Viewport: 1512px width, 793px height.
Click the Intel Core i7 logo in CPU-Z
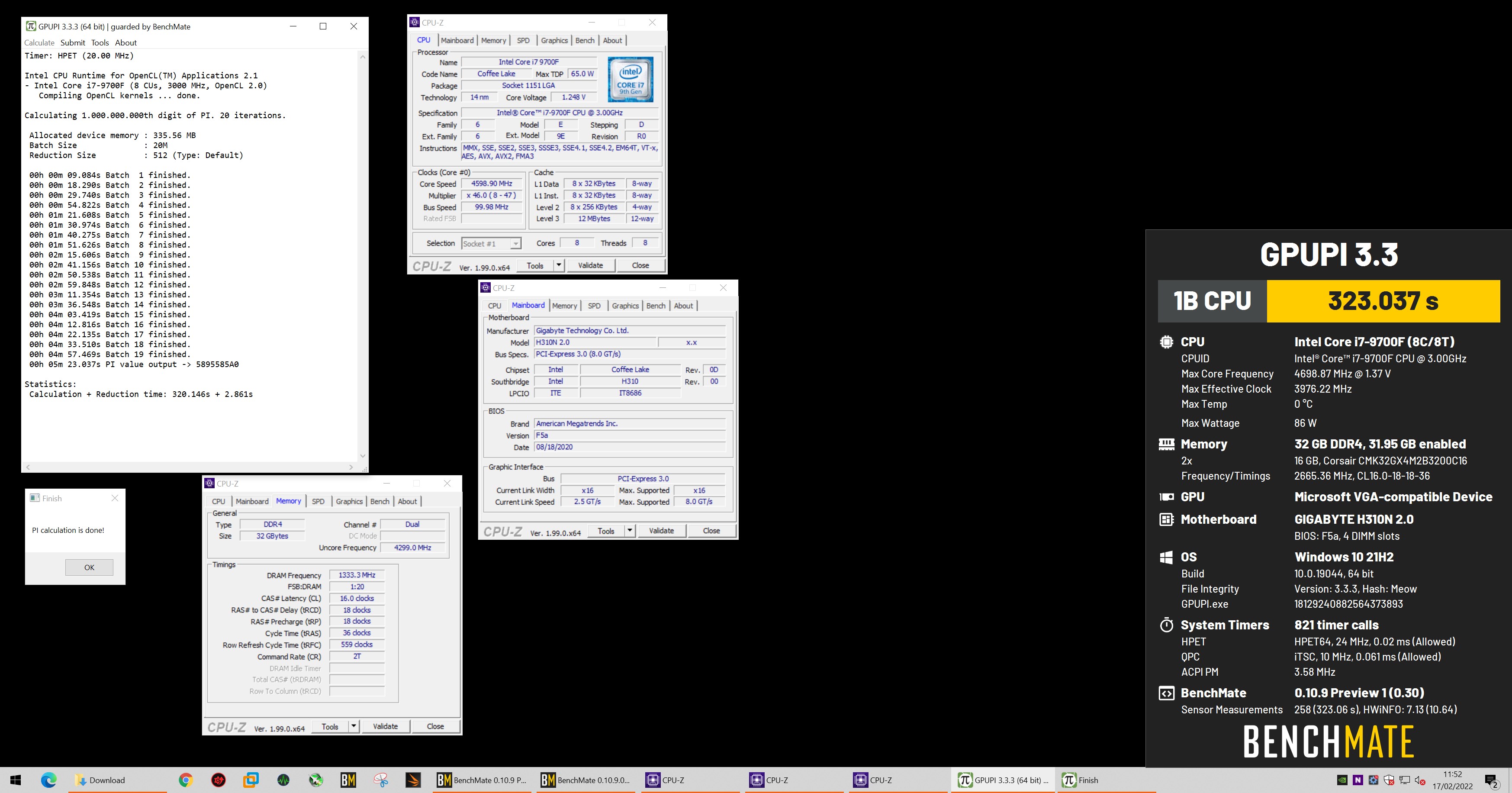[631, 79]
